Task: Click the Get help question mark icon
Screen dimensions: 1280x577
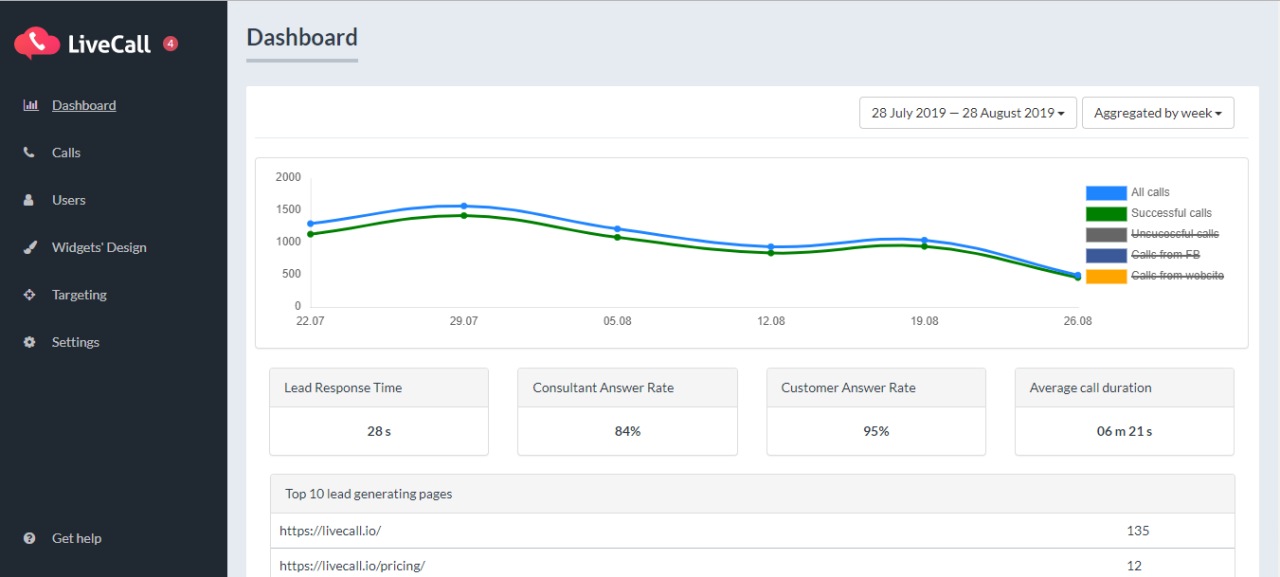Action: pyautogui.click(x=29, y=538)
